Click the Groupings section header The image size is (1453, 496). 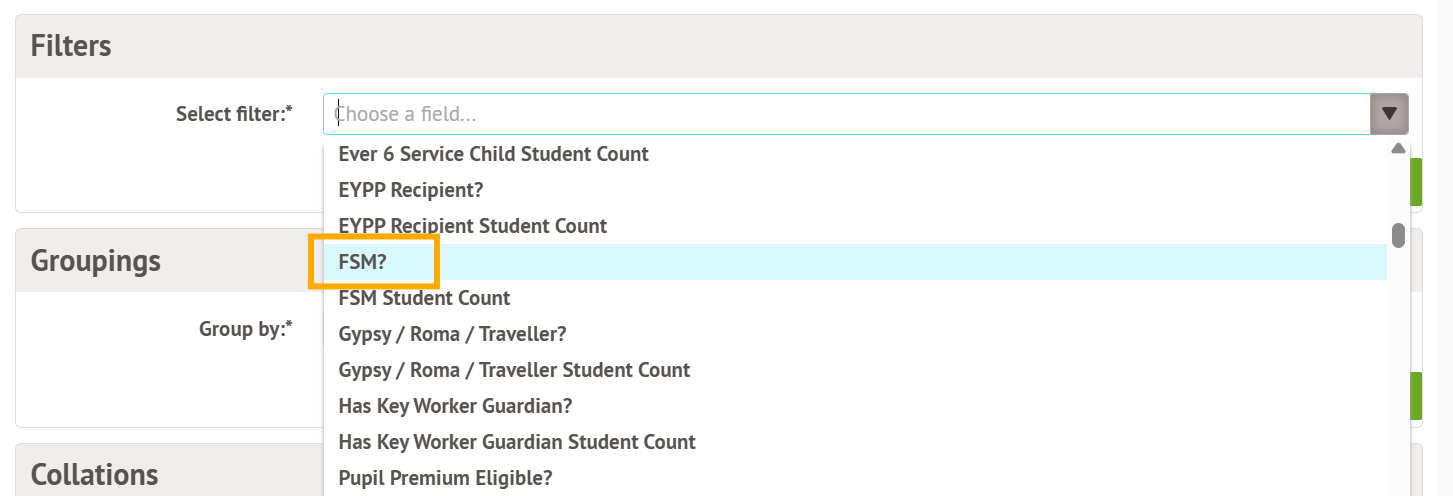96,261
